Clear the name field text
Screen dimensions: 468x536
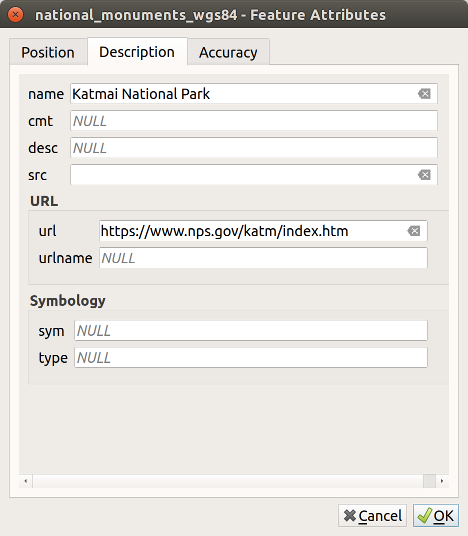[424, 94]
